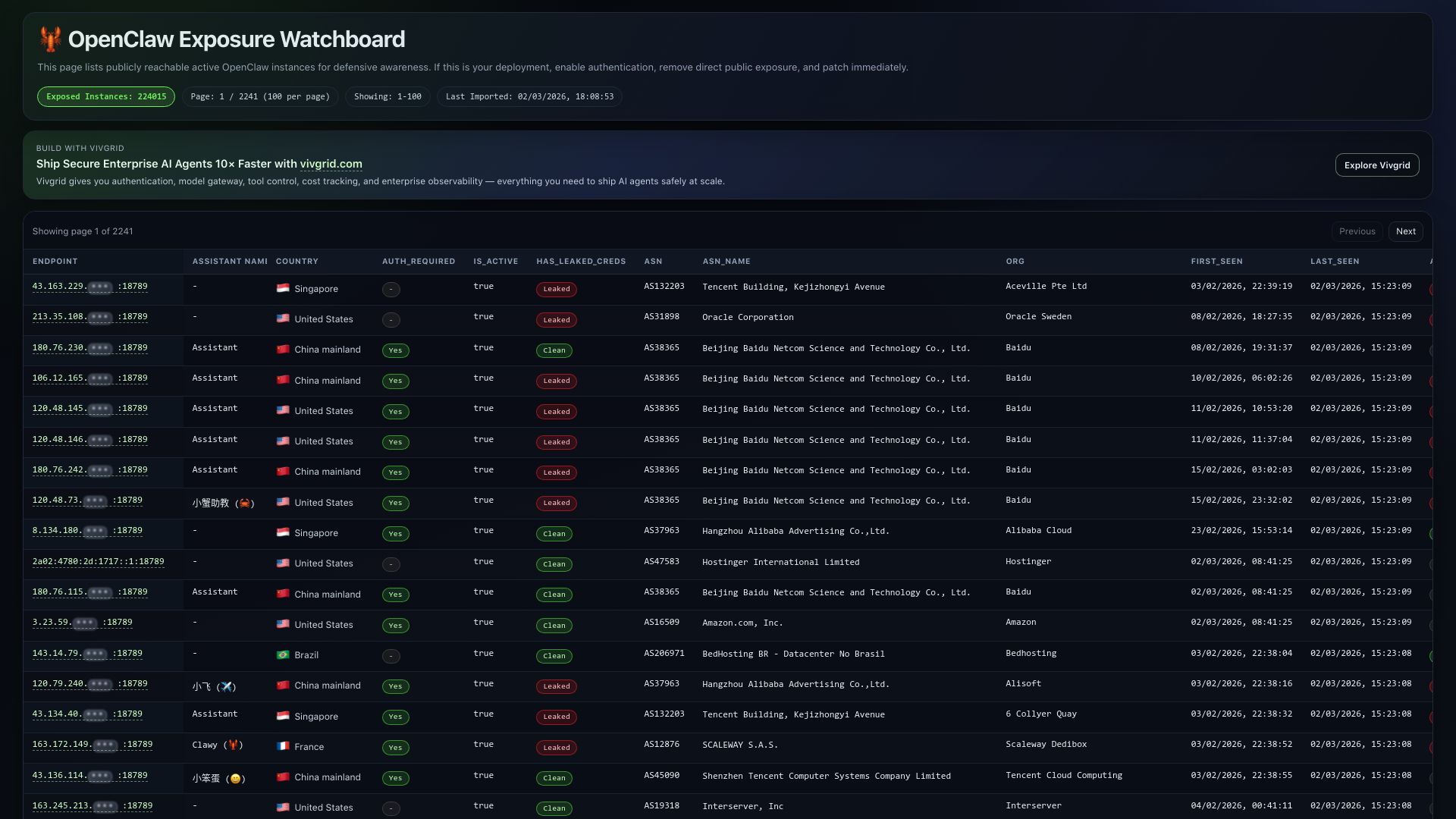Open endpoint 3.23.59 :18789 link
Image resolution: width=1456 pixels, height=819 pixels.
pyautogui.click(x=82, y=623)
